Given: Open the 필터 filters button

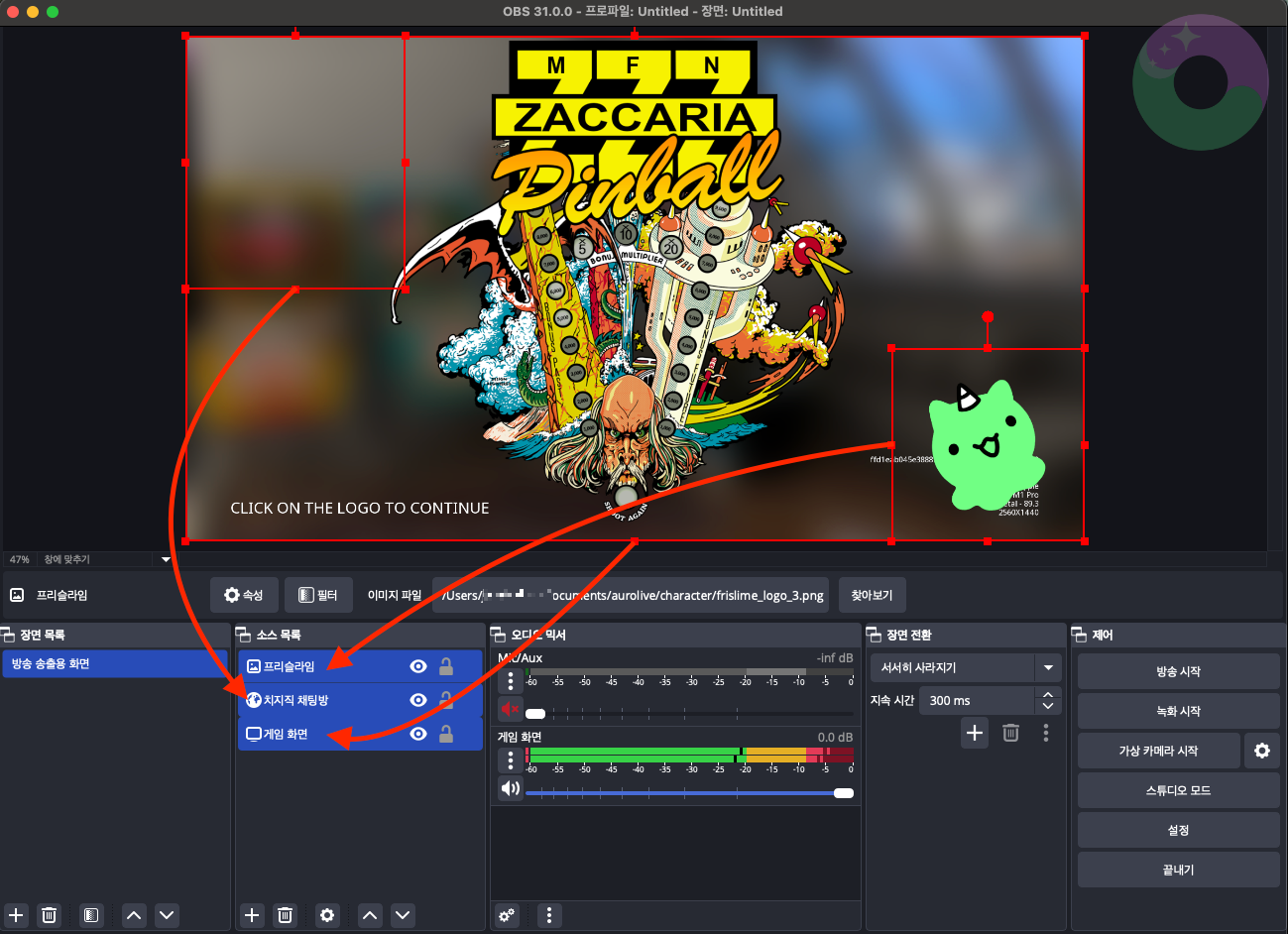Looking at the screenshot, I should (x=319, y=595).
